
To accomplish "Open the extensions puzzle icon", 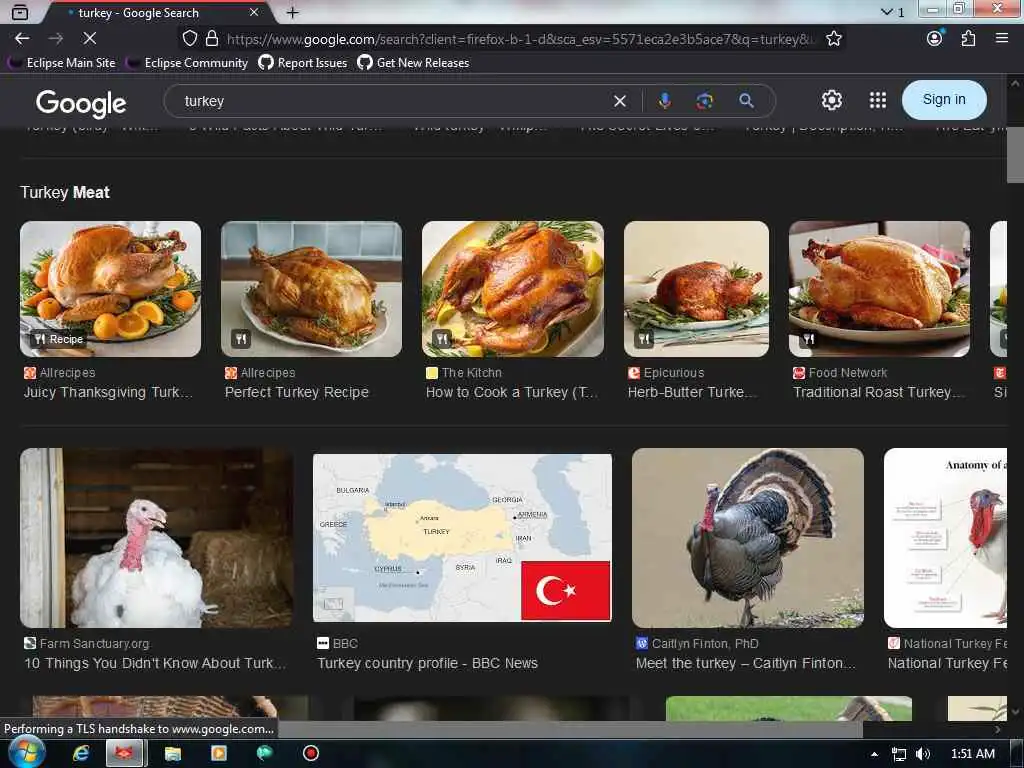I will pos(968,39).
